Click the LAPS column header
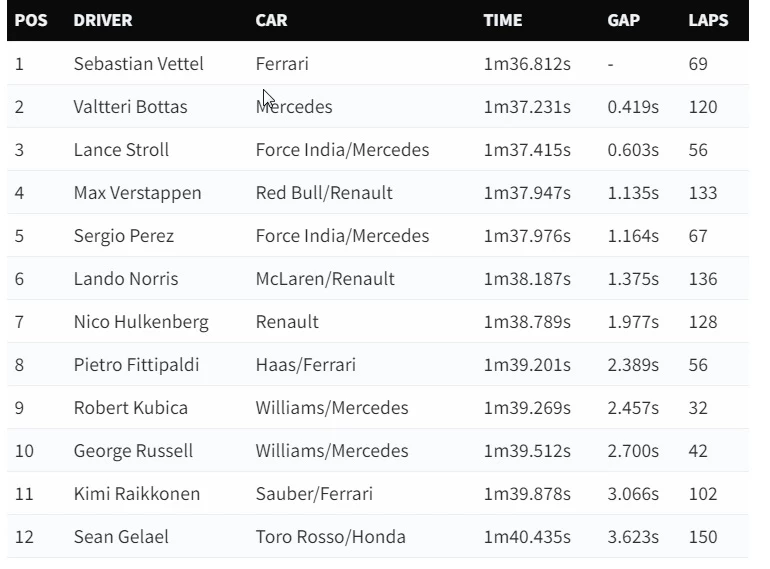Viewport: 770px width, 569px height. click(x=708, y=20)
